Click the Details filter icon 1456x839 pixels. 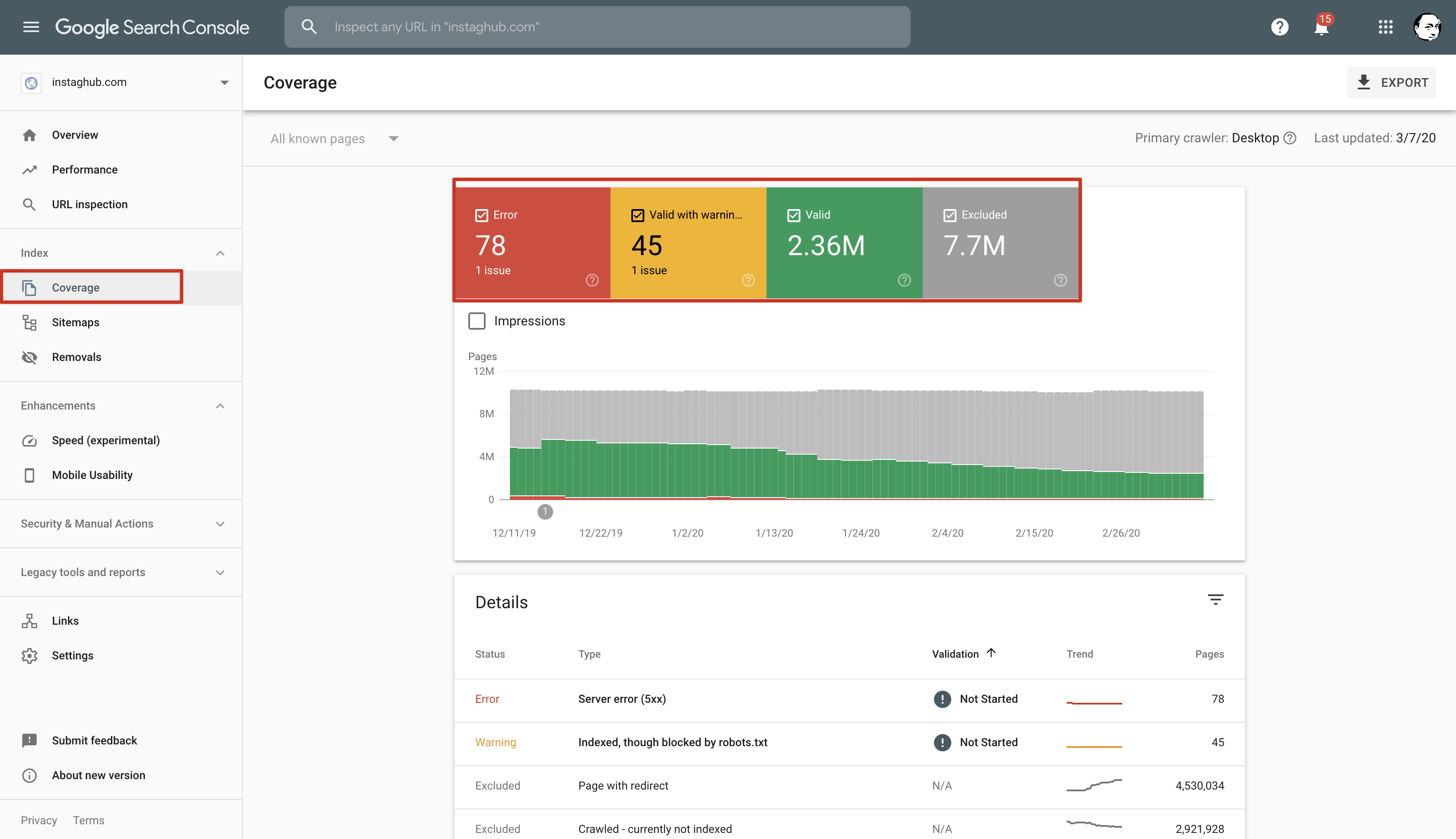(1215, 600)
